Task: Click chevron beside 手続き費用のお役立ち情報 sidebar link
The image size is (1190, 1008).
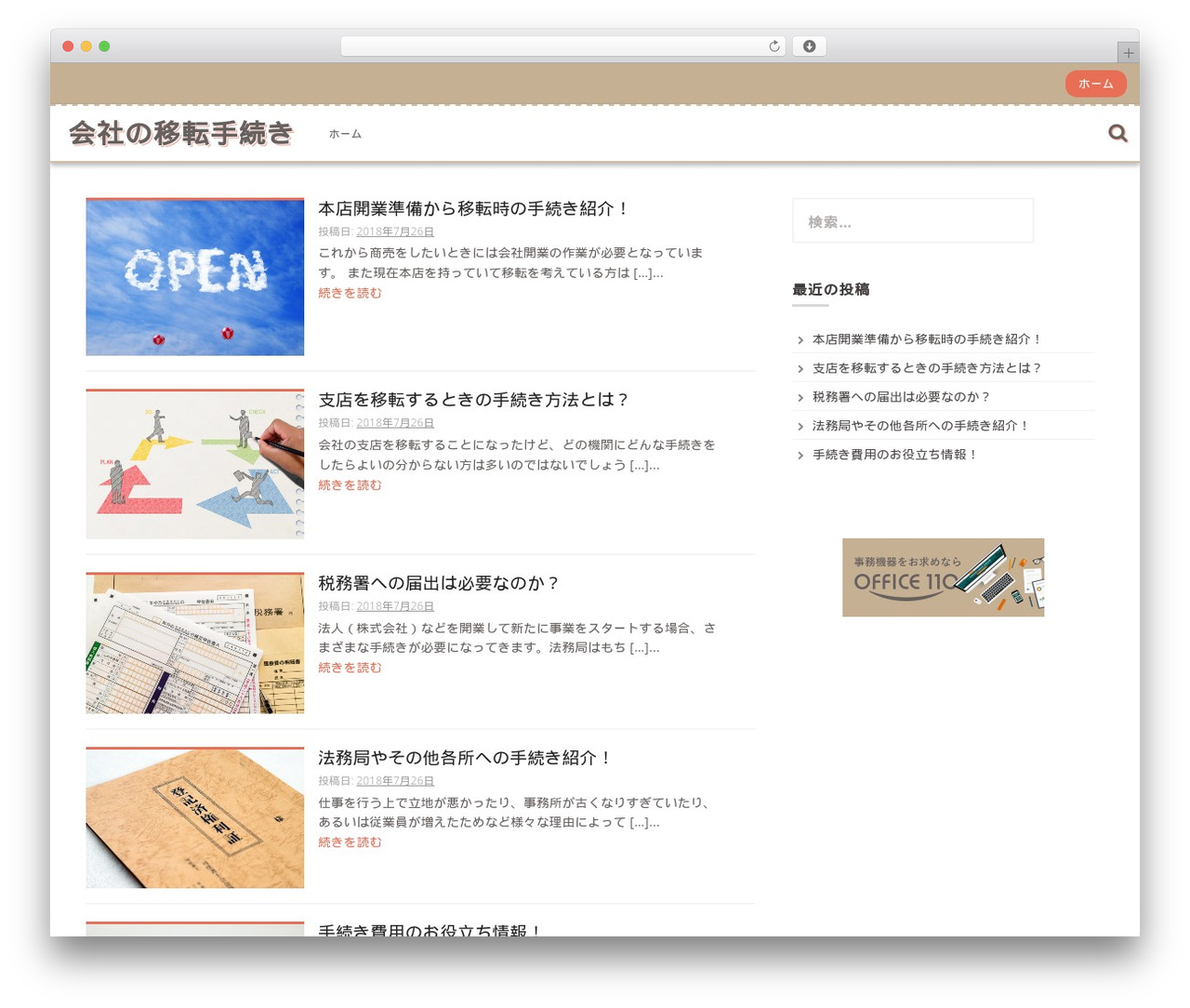Action: point(800,456)
